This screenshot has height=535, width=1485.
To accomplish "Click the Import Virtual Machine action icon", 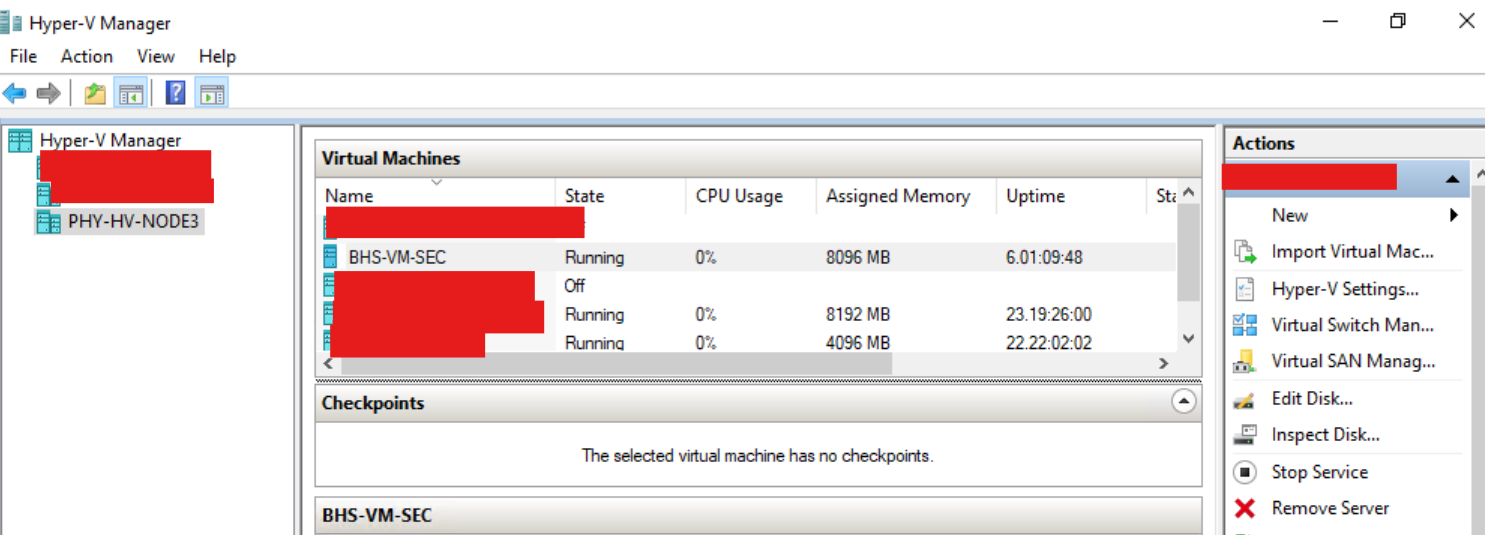I will click(x=1245, y=252).
